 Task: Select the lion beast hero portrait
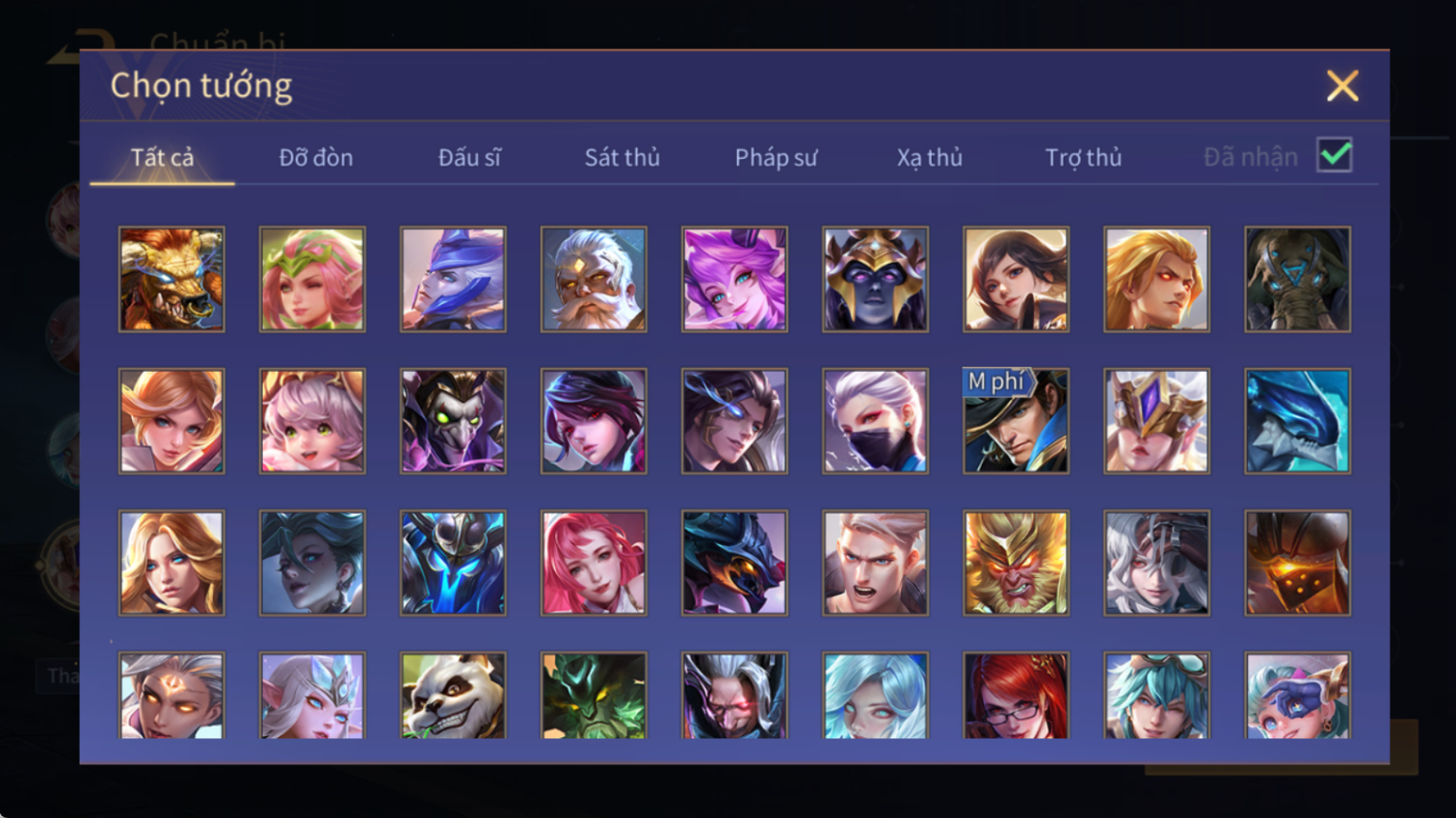click(172, 279)
